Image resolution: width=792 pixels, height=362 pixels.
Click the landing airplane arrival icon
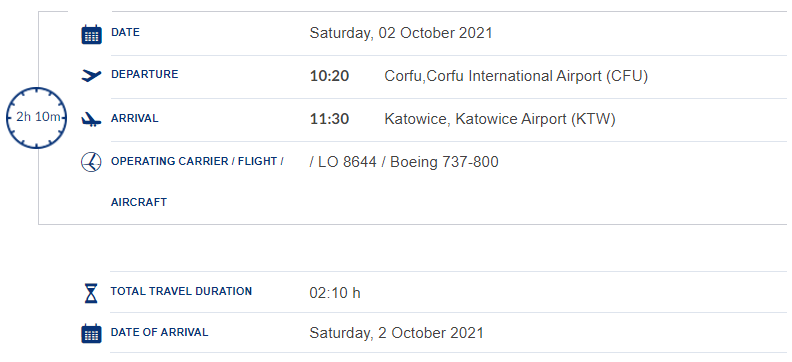pyautogui.click(x=91, y=120)
